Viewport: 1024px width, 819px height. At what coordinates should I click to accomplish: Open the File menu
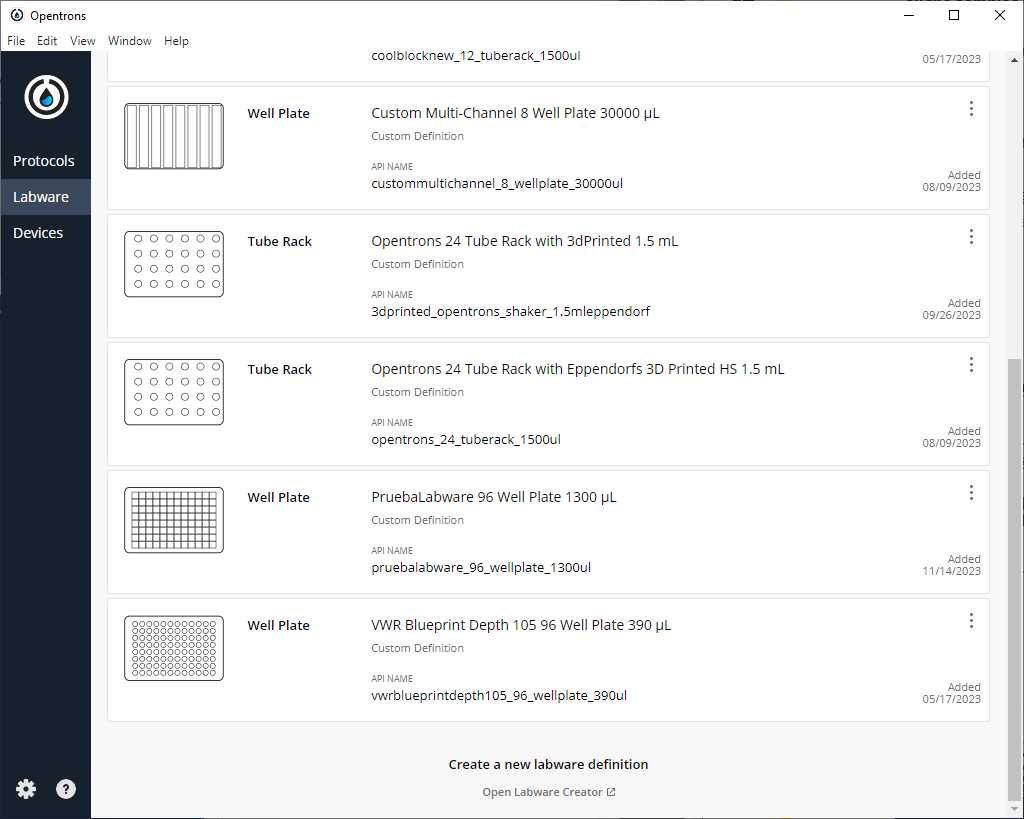(x=16, y=41)
